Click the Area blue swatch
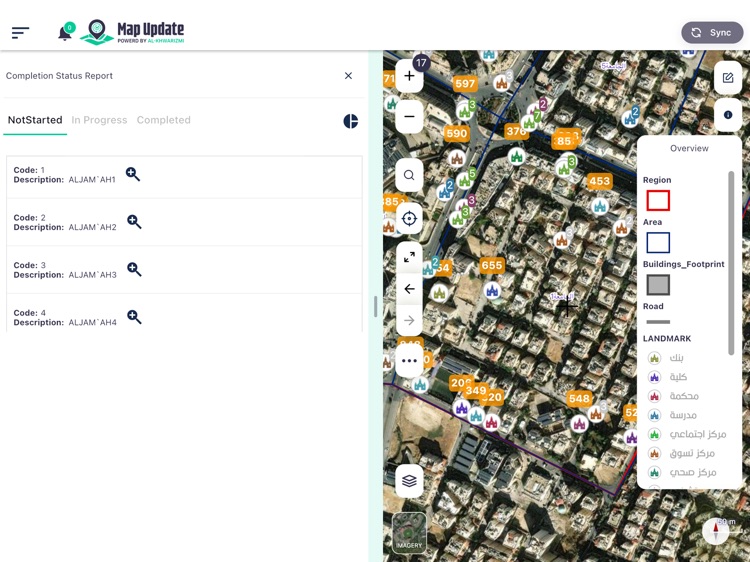Screen dimensions: 750x562 (x=658, y=242)
